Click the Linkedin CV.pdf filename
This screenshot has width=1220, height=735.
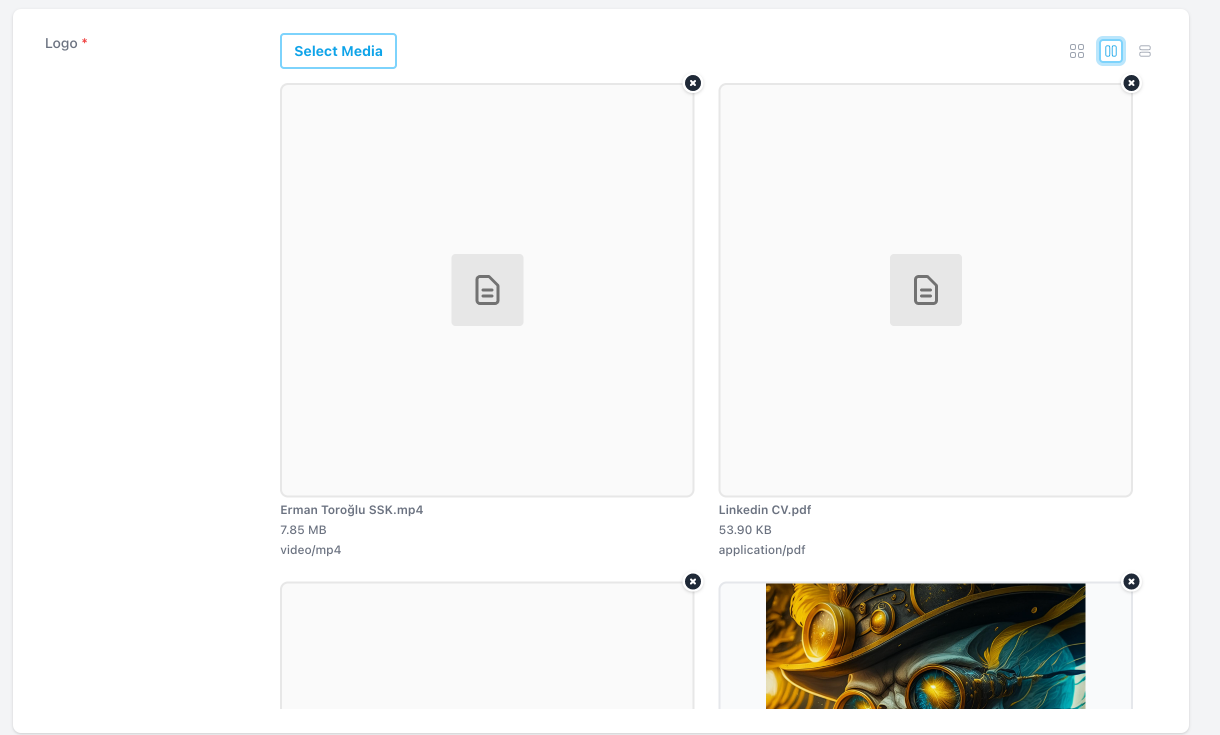tap(765, 510)
